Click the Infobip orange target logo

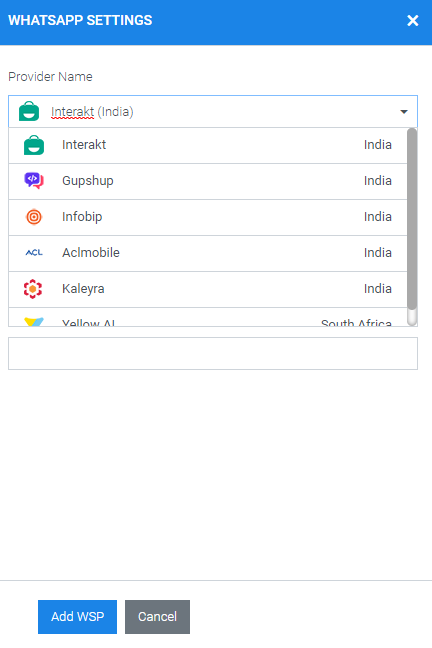pyautogui.click(x=34, y=217)
